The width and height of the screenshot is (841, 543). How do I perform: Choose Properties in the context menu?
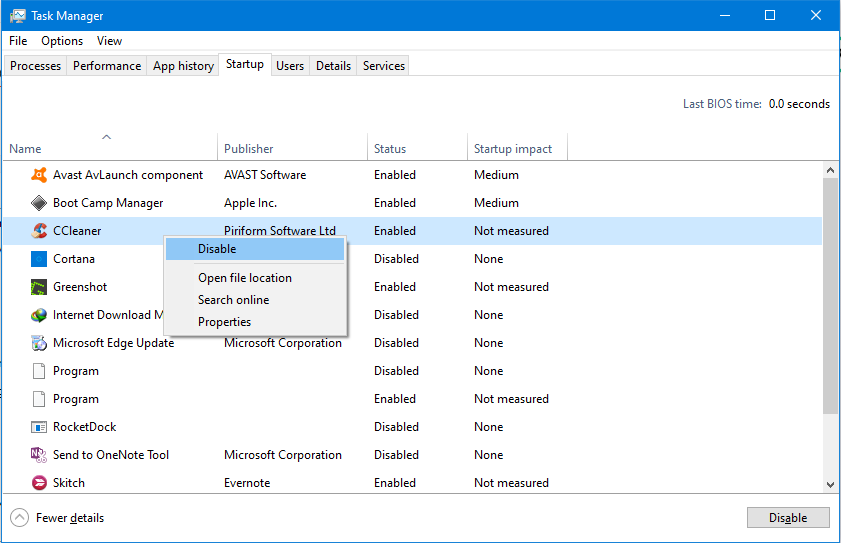[x=255, y=322]
